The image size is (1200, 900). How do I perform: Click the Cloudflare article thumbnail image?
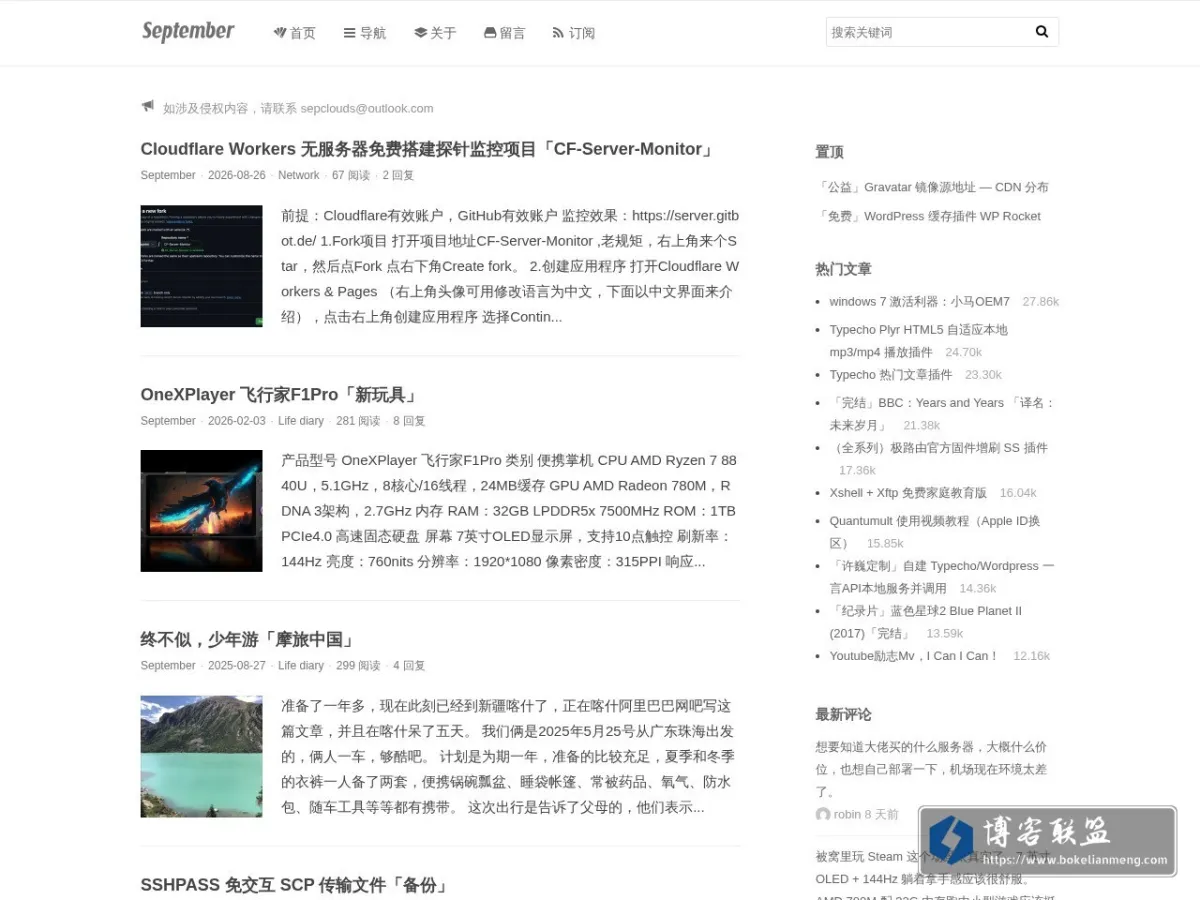point(201,266)
